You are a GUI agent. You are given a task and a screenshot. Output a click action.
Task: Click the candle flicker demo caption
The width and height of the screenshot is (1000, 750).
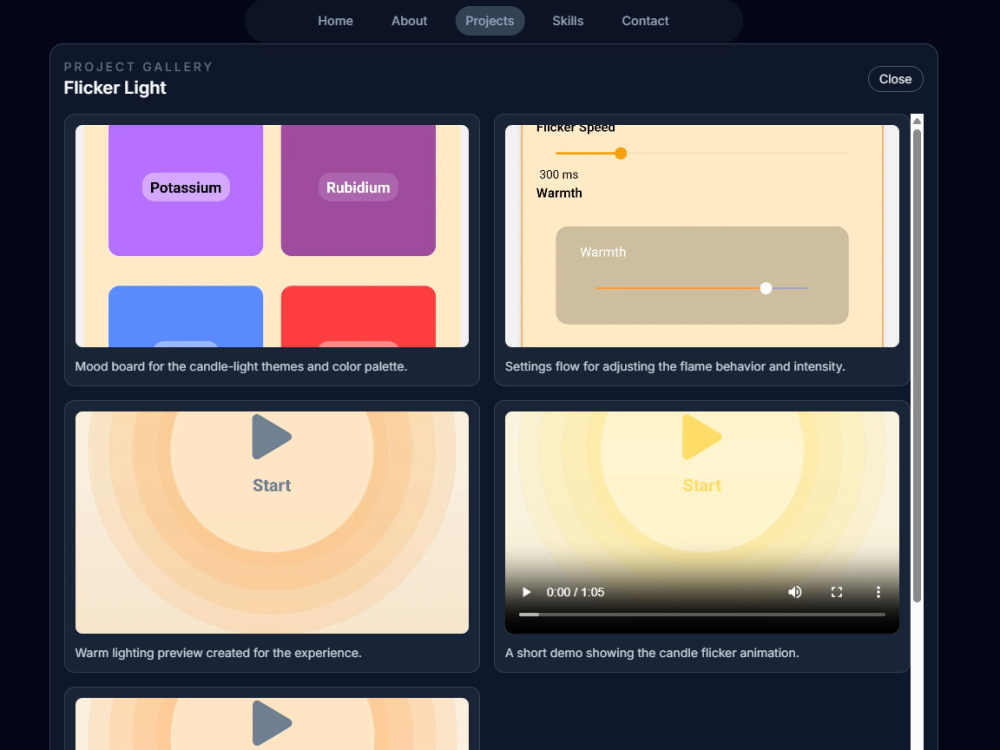(x=652, y=653)
